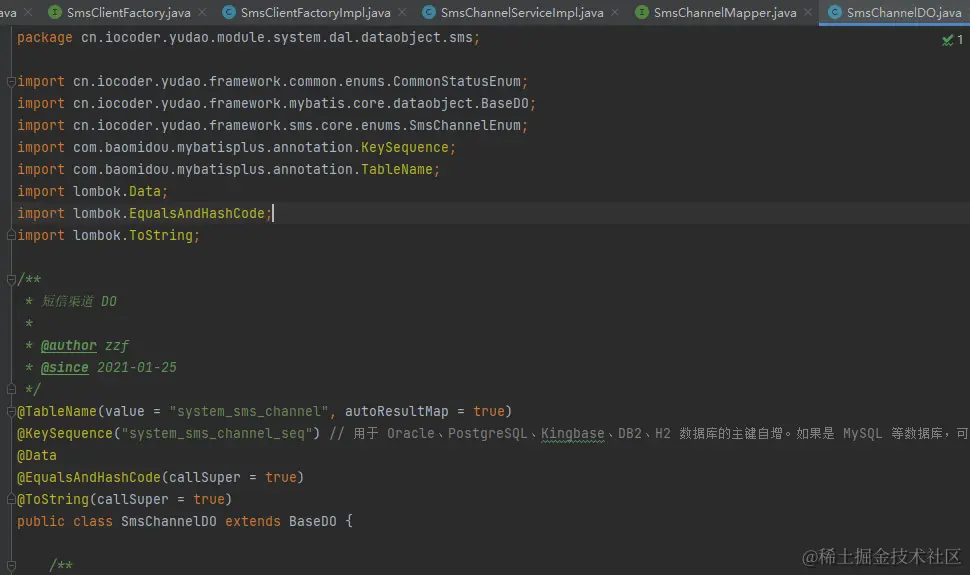This screenshot has width=970, height=575.
Task: Click KeySequence in mybatisplus import
Action: point(405,147)
